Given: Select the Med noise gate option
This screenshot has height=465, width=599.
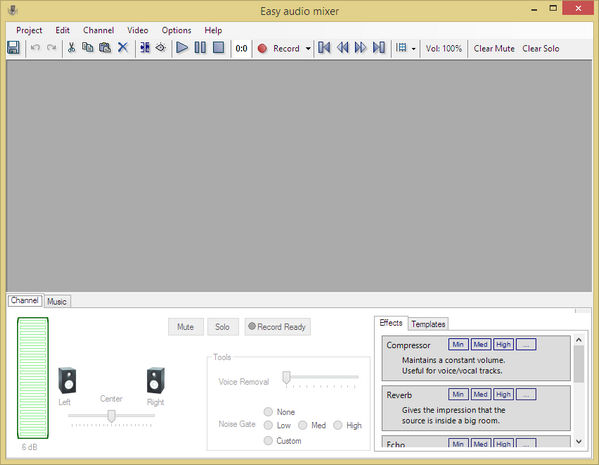Looking at the screenshot, I should [x=303, y=425].
